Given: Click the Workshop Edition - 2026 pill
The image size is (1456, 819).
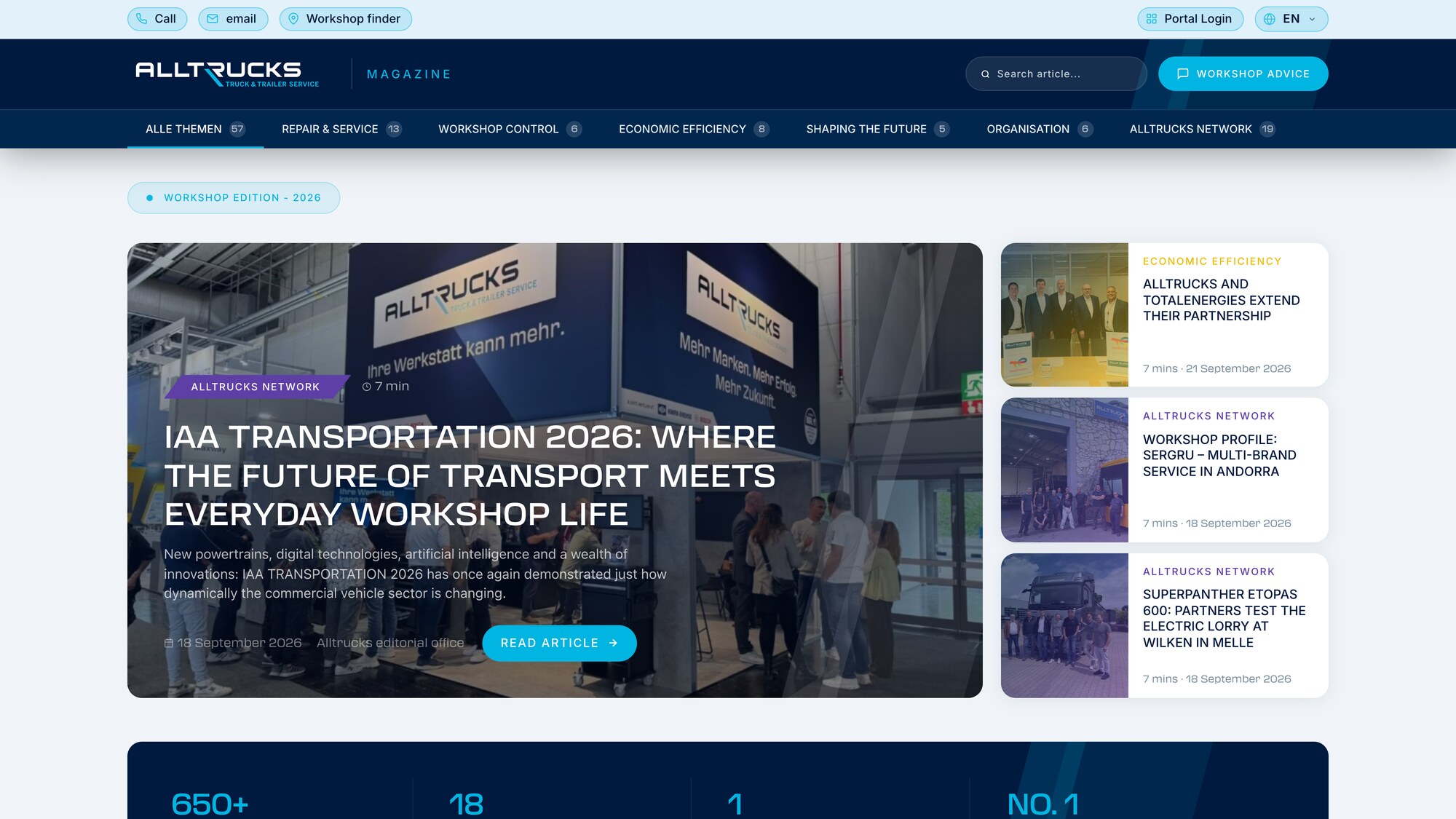Looking at the screenshot, I should pyautogui.click(x=233, y=197).
